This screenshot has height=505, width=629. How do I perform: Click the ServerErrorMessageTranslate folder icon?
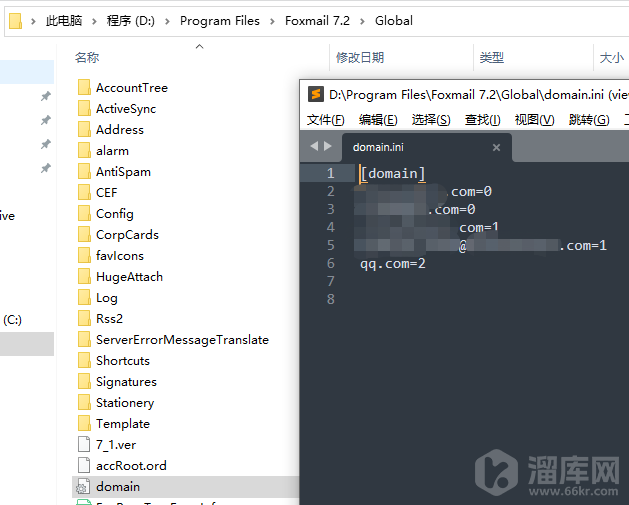coord(84,339)
